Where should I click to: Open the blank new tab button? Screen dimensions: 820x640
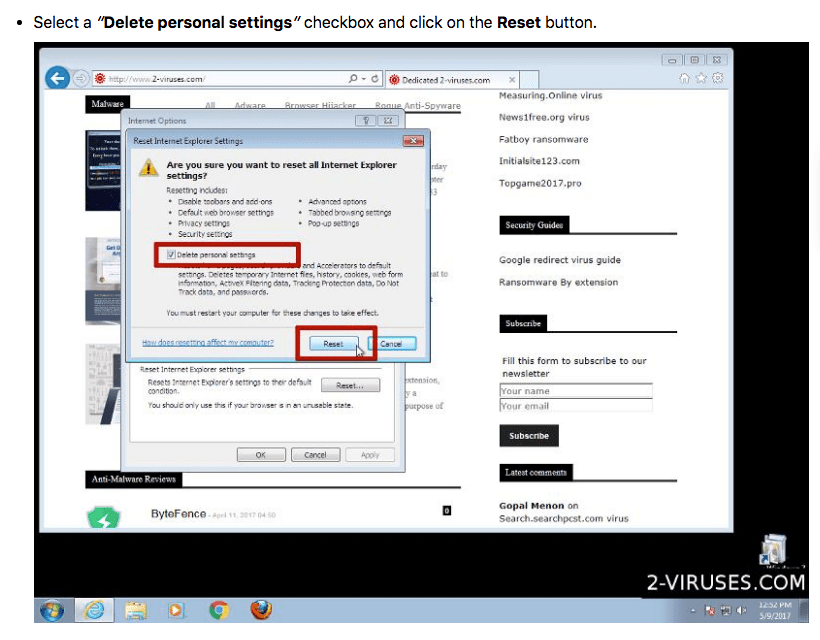(x=529, y=80)
